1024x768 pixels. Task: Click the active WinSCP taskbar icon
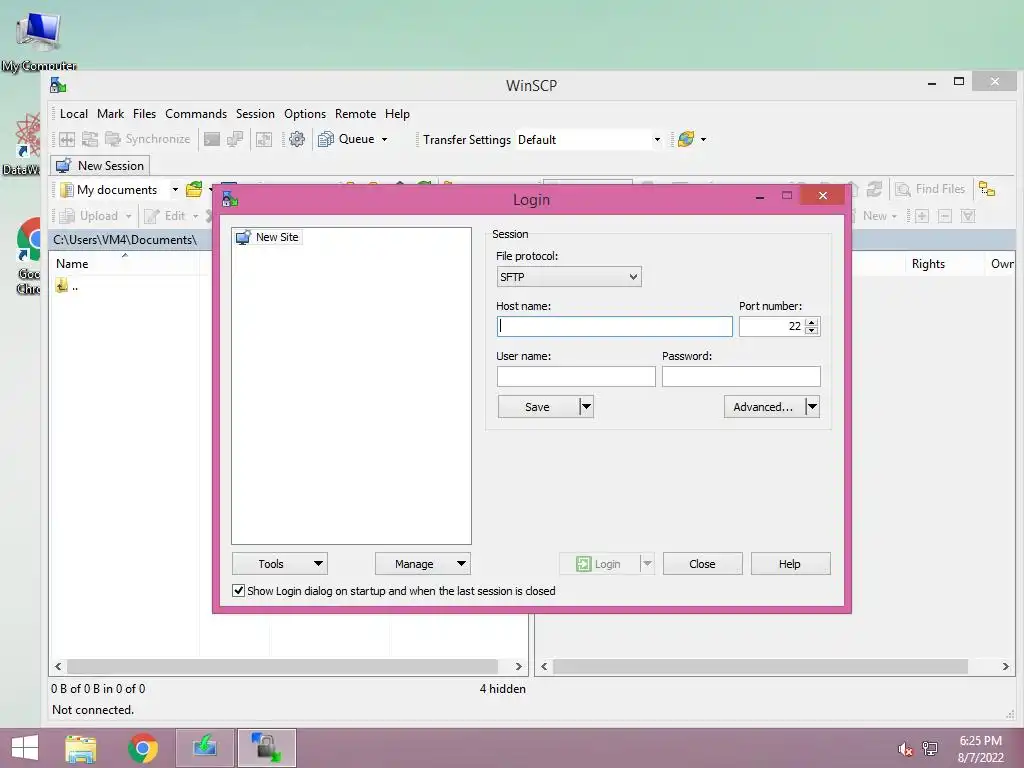pos(266,748)
